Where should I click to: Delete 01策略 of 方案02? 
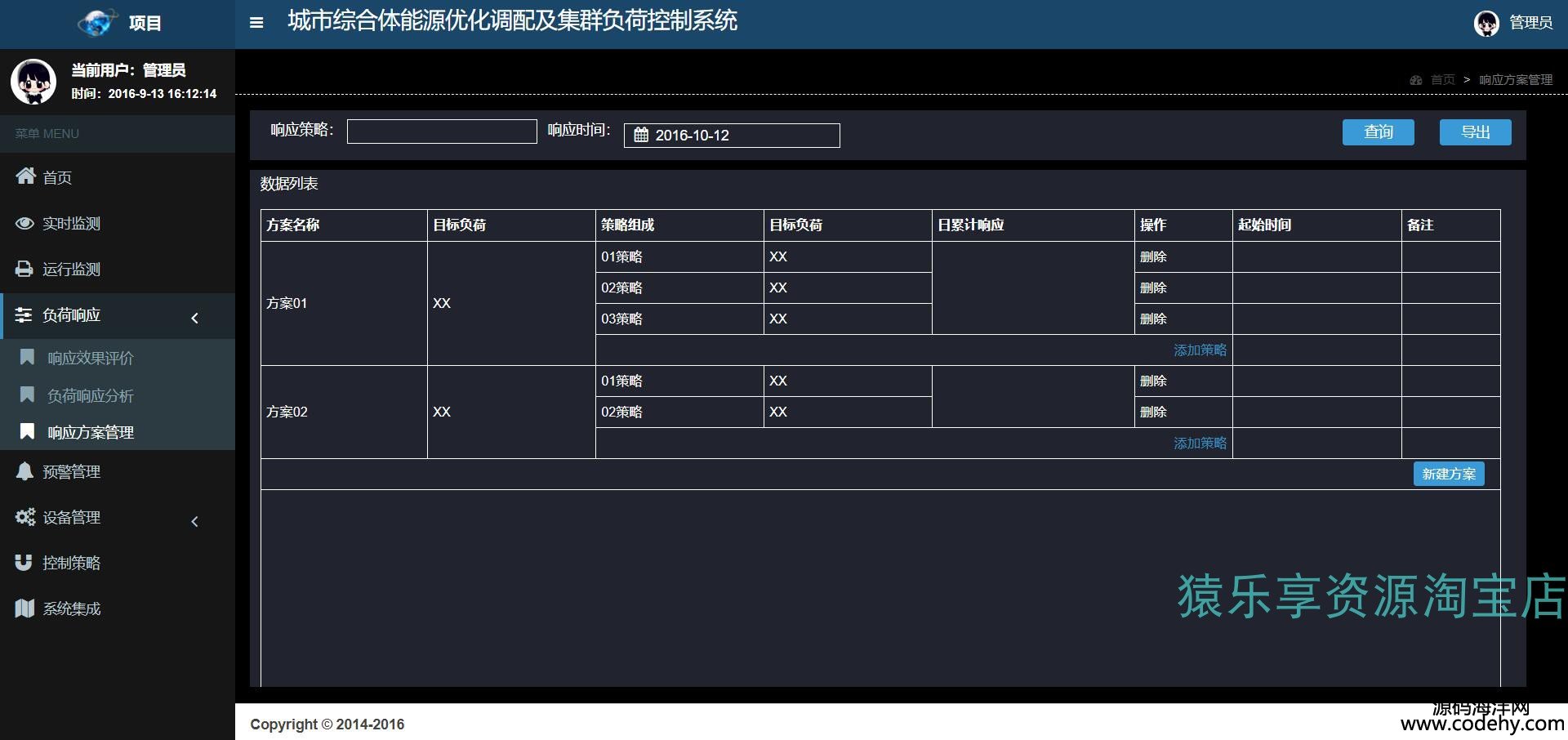[x=1153, y=381]
